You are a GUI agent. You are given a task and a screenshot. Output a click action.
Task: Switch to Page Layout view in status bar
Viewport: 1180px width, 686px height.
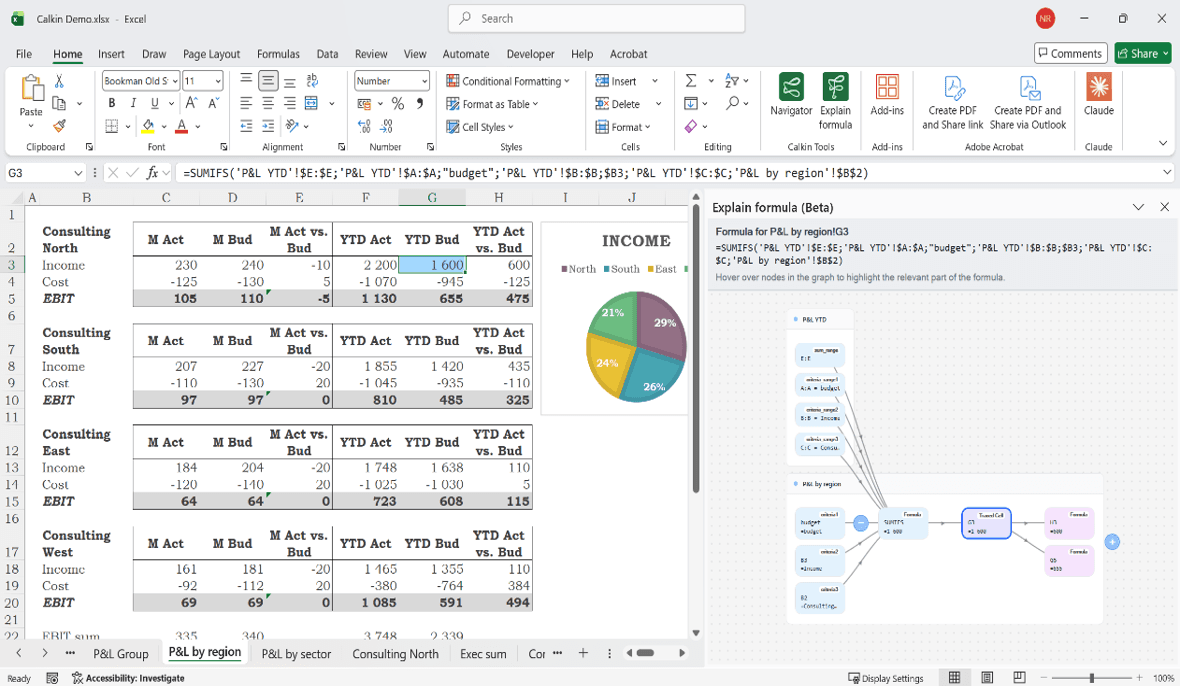pyautogui.click(x=987, y=678)
